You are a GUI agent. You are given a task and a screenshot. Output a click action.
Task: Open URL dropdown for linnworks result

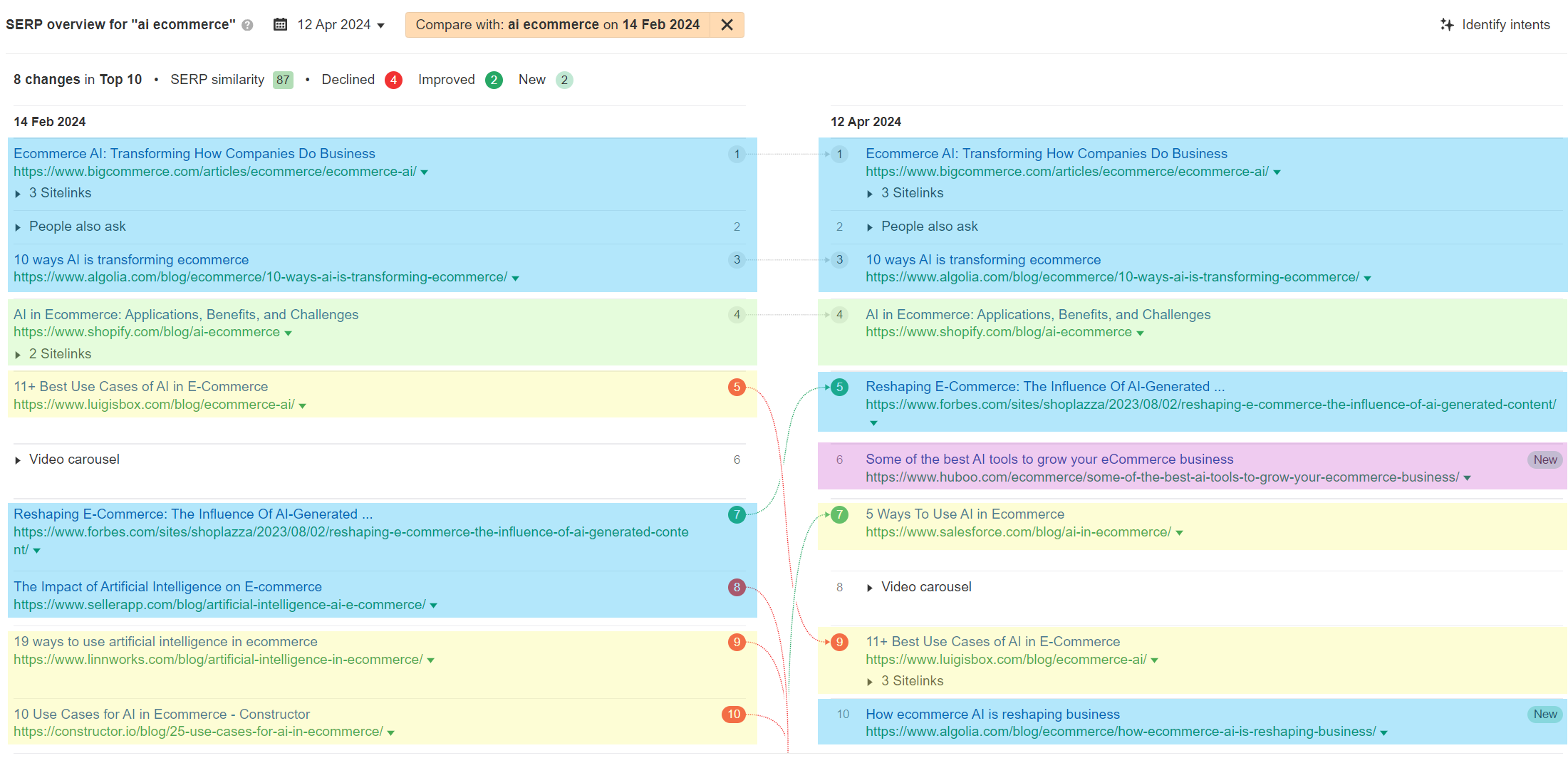[x=430, y=660]
